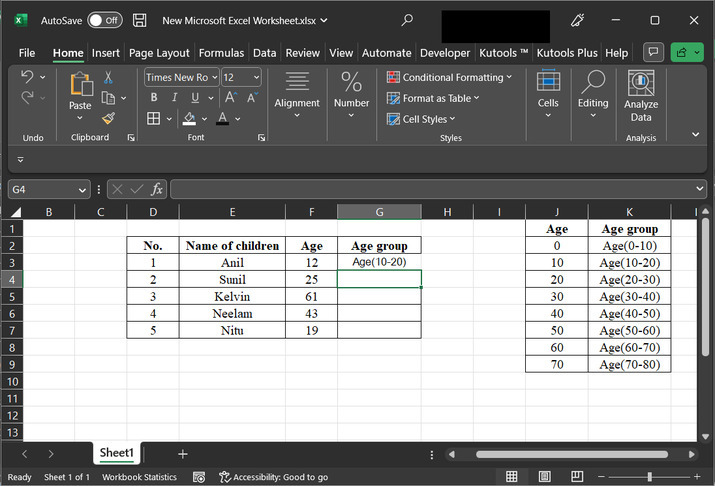715x486 pixels.
Task: Click Increase Font Size icon
Action: [229, 98]
